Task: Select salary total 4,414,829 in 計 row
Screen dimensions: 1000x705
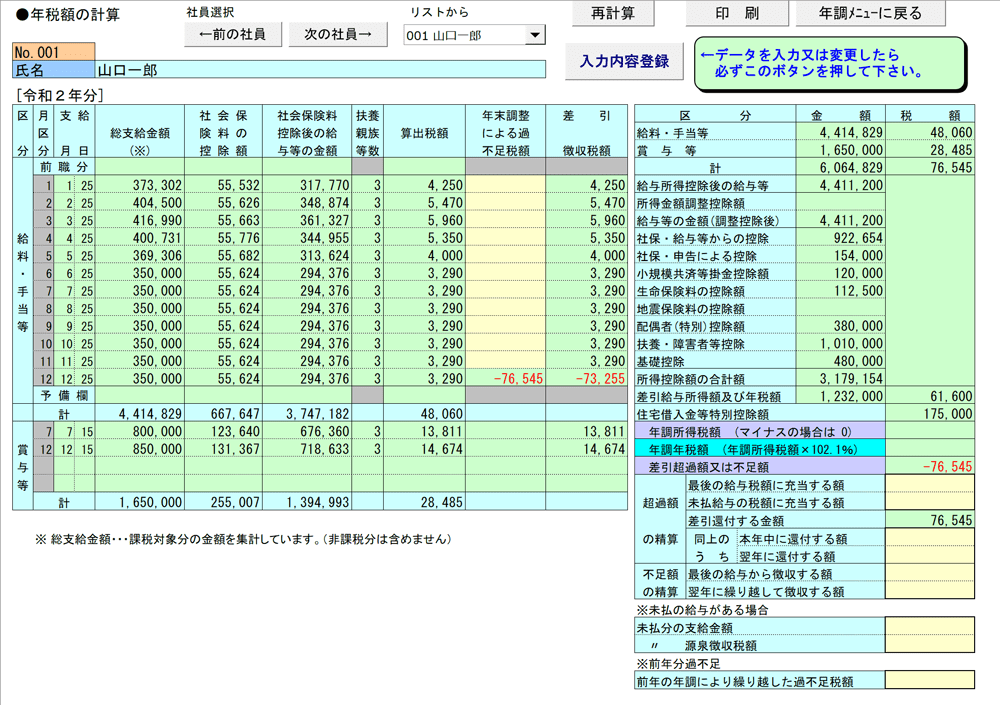Action: (x=140, y=413)
